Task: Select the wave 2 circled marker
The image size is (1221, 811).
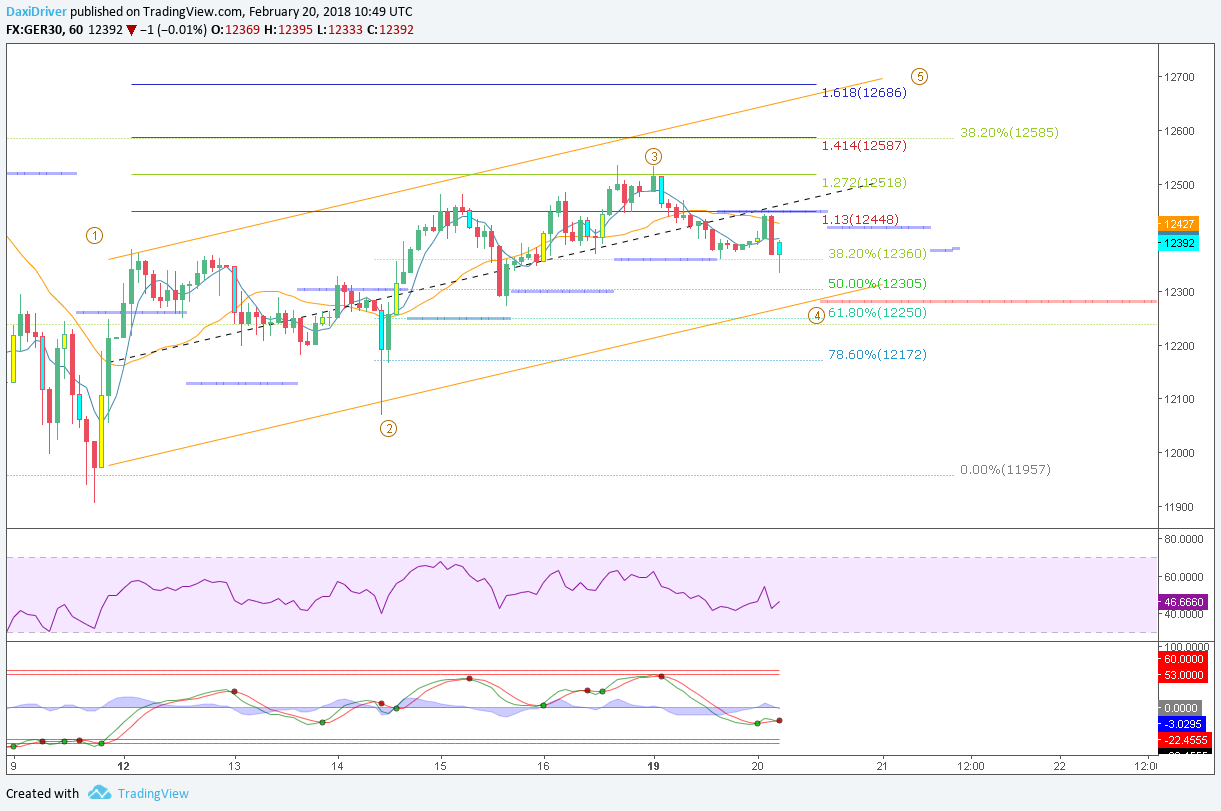Action: pos(388,429)
